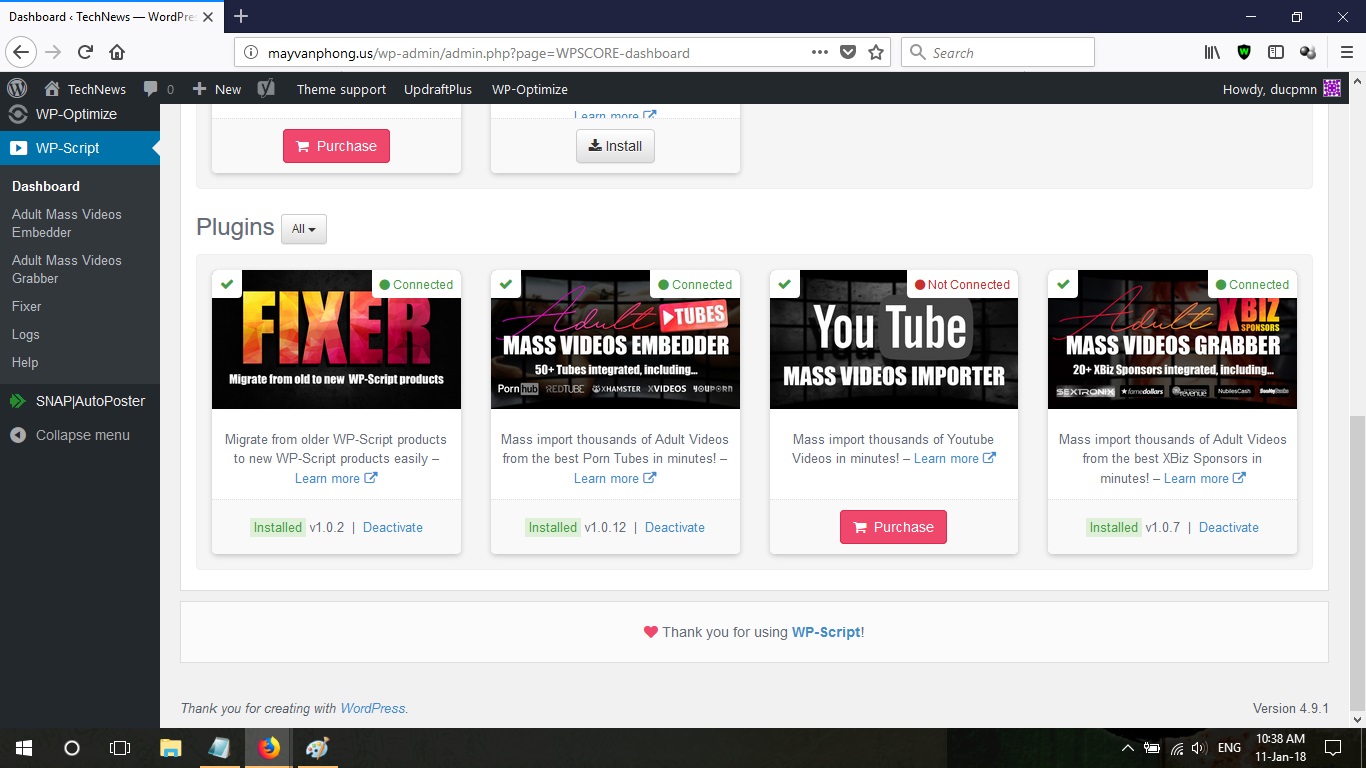Screen dimensions: 1366x768
Task: Open WP-Optimize from the admin bar
Action: (530, 89)
